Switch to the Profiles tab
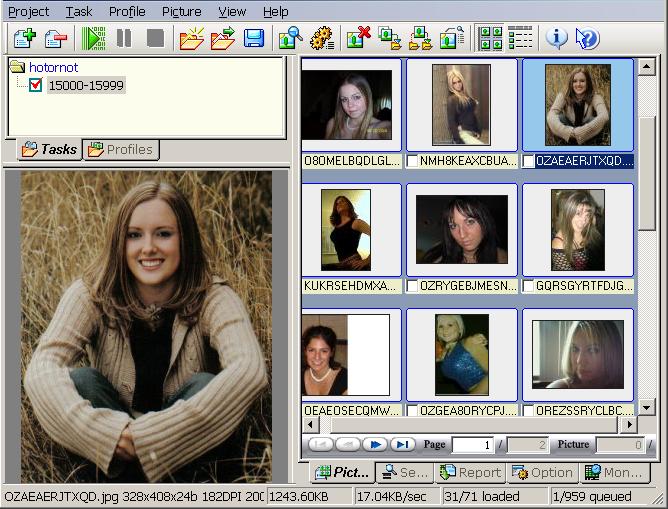Viewport: 668px width, 509px height. click(x=121, y=150)
